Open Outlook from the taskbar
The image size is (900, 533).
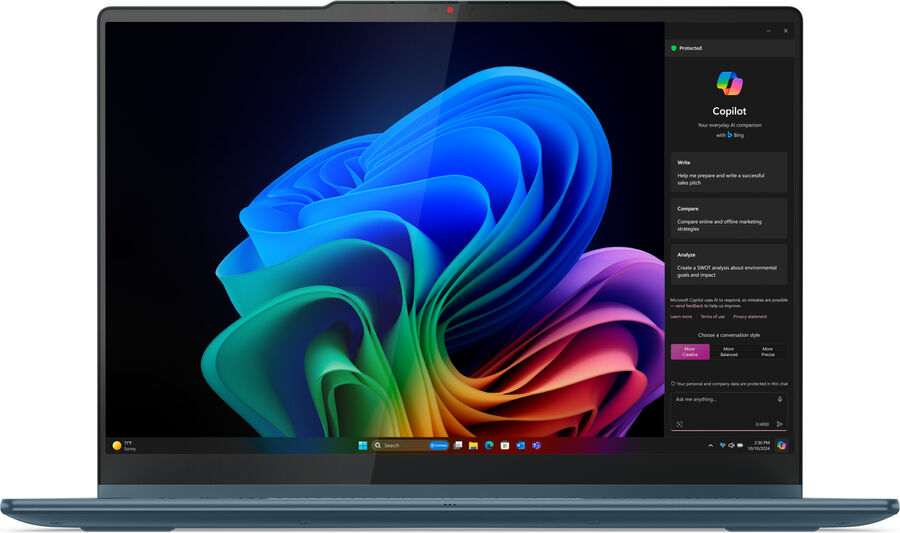click(x=521, y=445)
